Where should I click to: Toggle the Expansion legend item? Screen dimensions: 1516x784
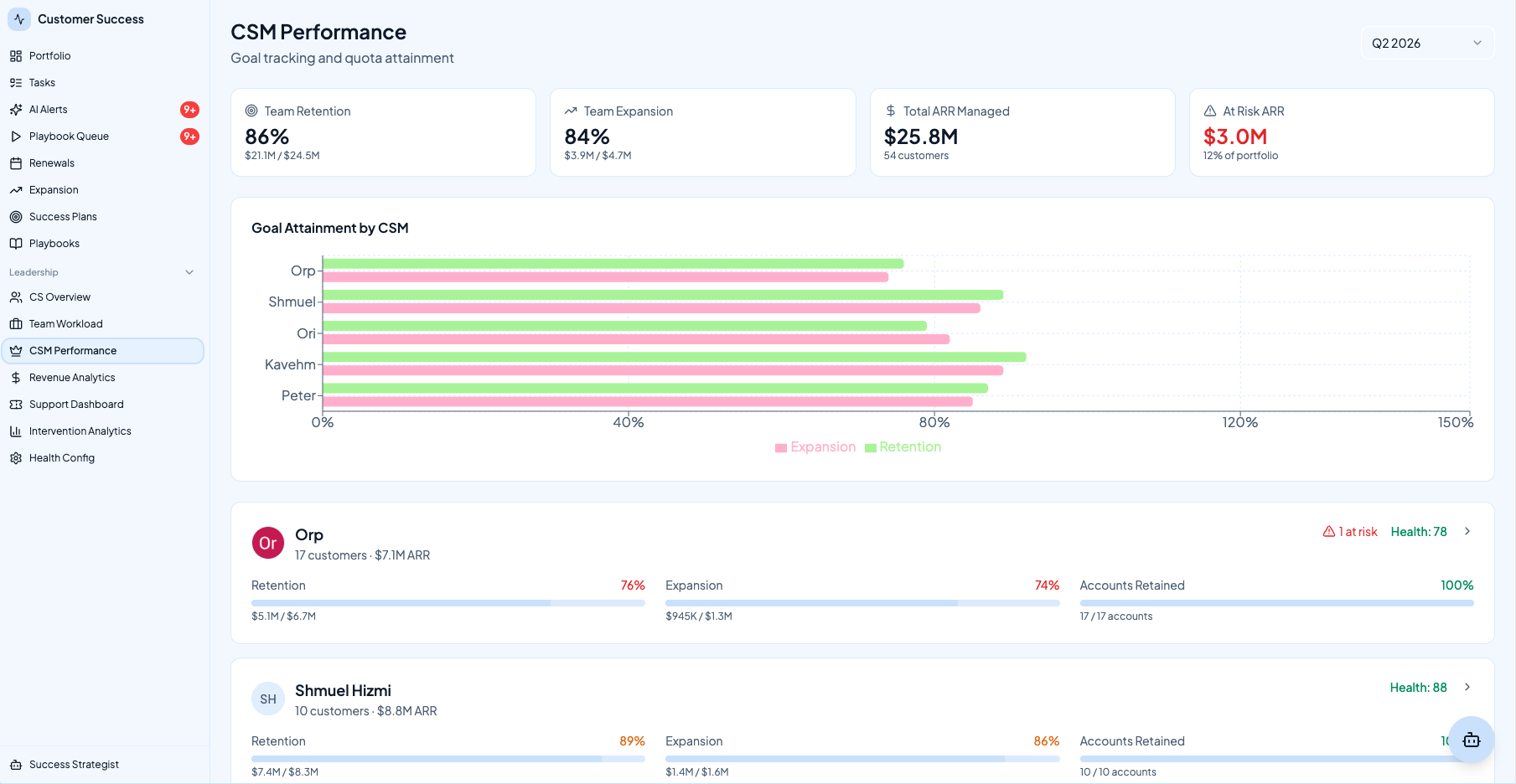coord(815,447)
